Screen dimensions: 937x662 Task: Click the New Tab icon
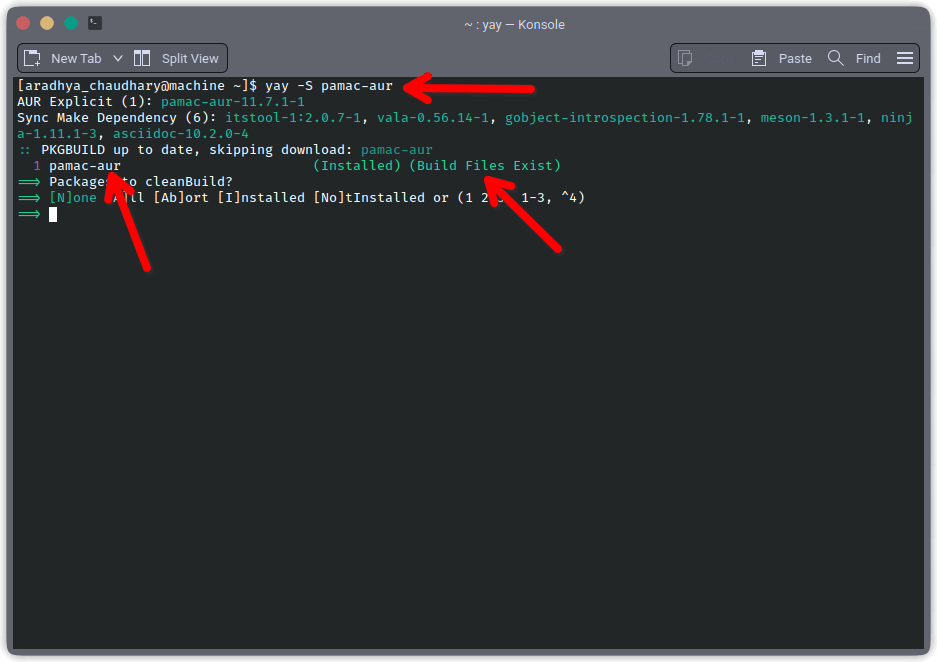[32, 58]
